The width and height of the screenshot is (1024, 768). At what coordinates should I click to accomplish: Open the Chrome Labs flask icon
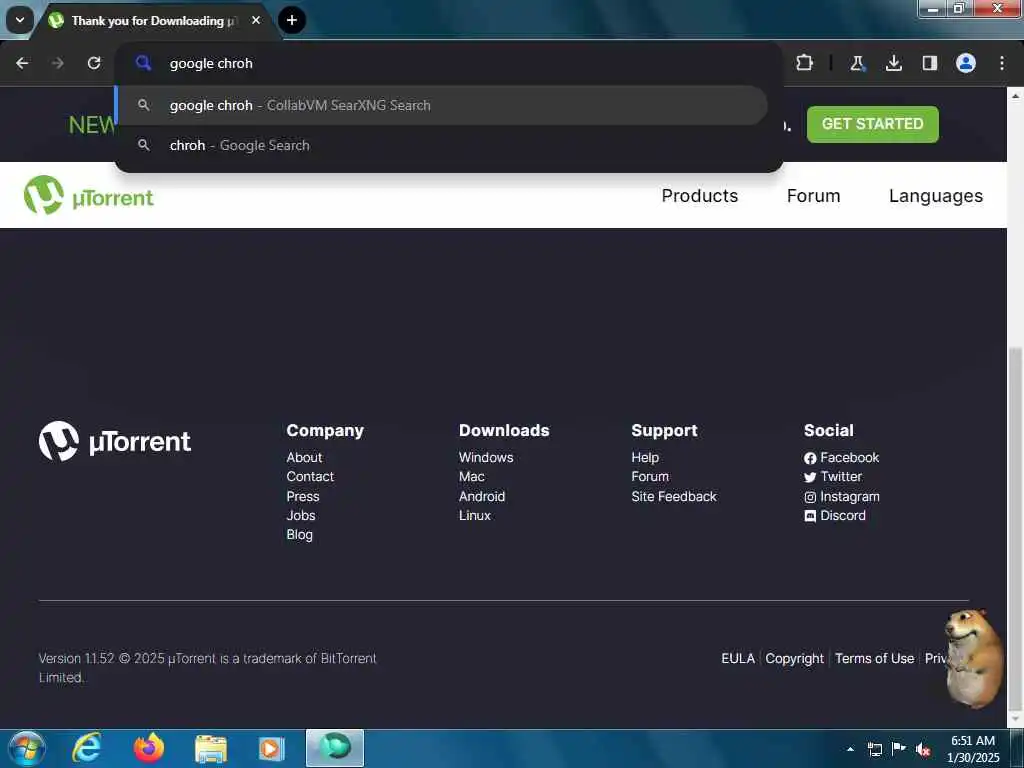[x=857, y=63]
